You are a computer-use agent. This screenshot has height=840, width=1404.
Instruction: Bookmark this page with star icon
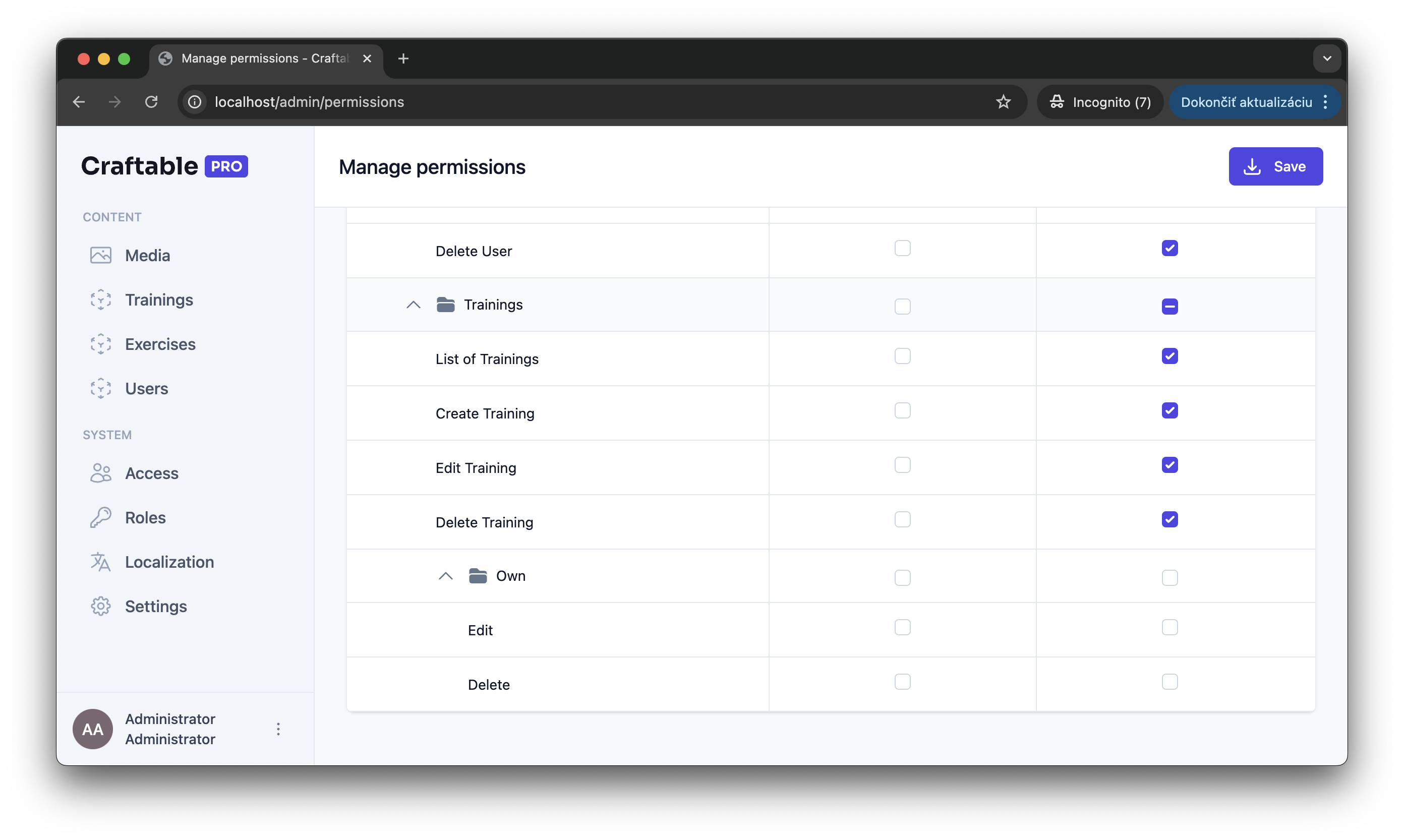(1003, 102)
